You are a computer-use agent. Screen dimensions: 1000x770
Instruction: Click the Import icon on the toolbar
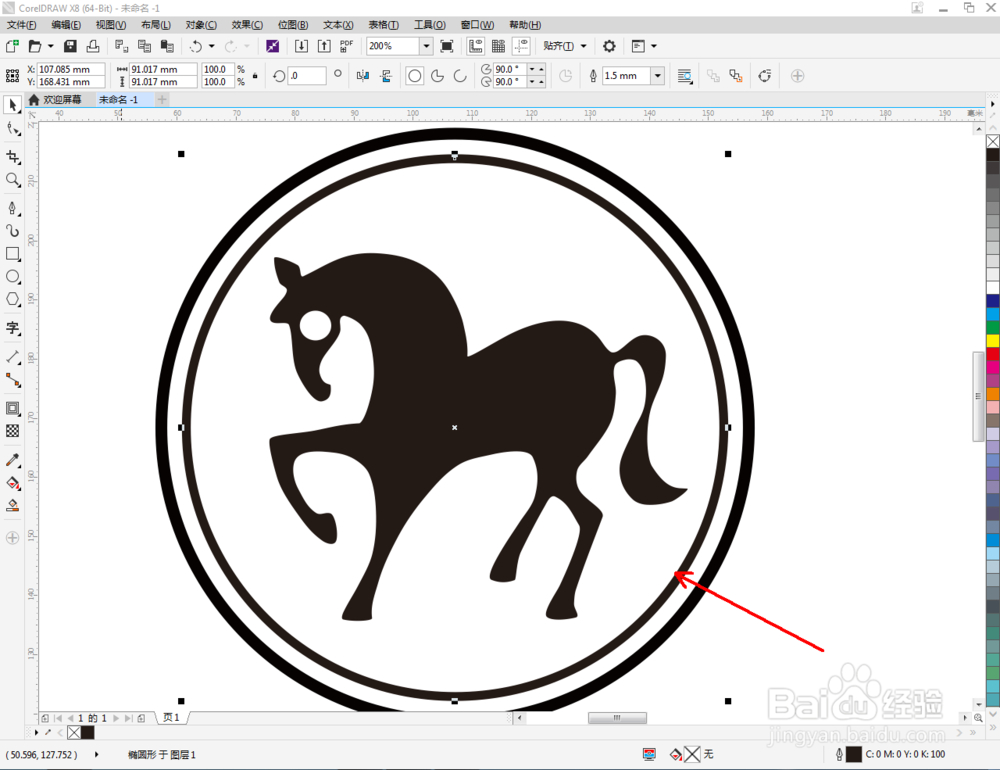click(x=301, y=46)
